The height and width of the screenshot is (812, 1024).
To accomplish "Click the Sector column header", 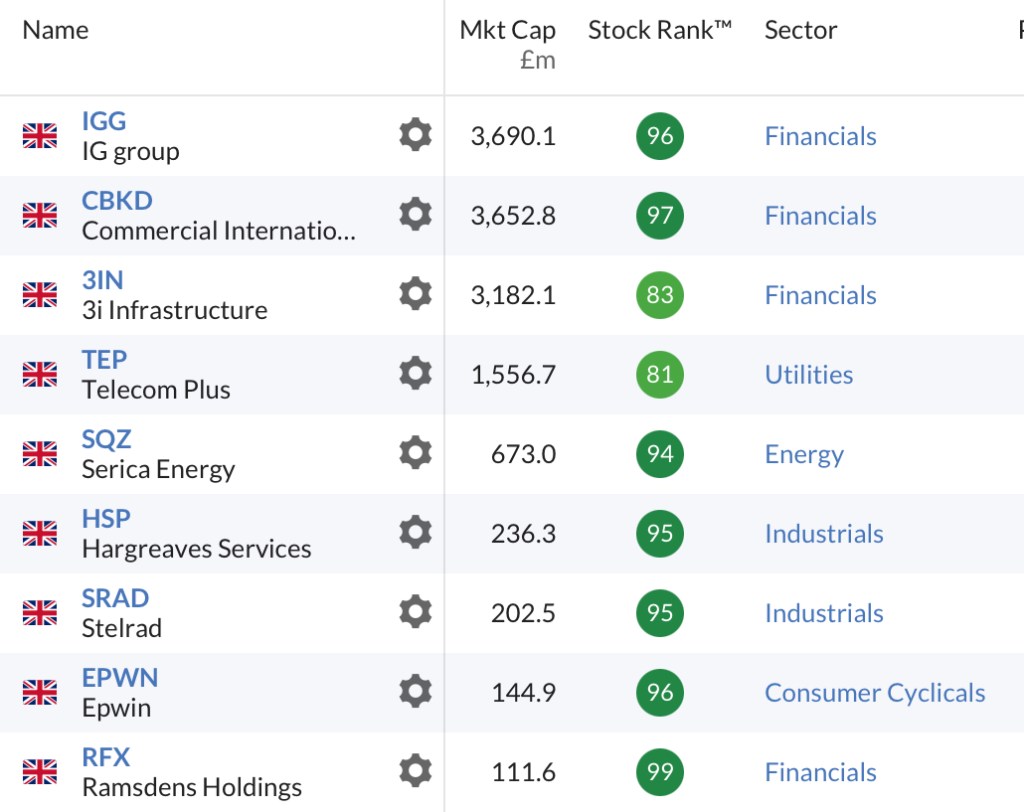I will click(x=800, y=30).
